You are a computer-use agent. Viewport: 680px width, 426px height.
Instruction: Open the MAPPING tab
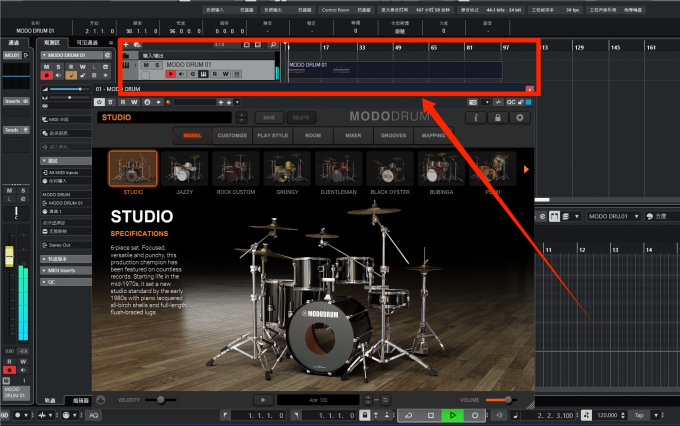point(433,135)
